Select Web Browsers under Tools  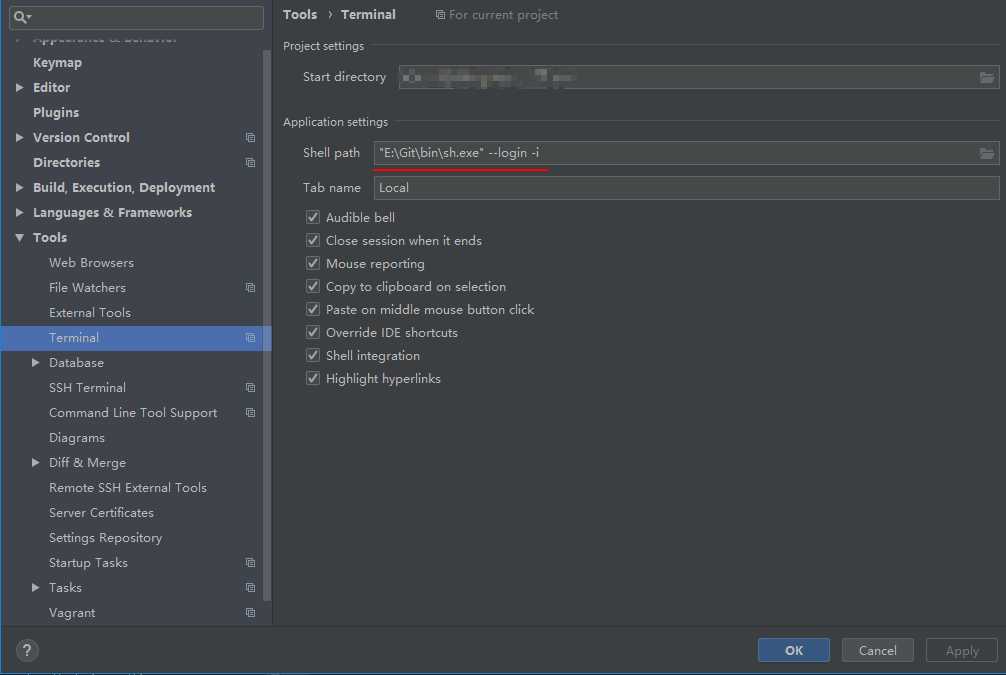[x=91, y=262]
